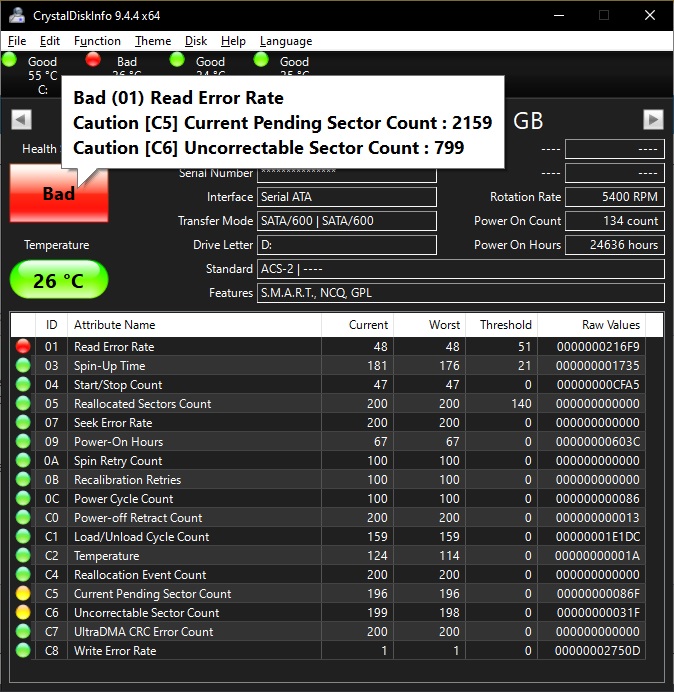
Task: Open the Theme menu
Action: [153, 41]
